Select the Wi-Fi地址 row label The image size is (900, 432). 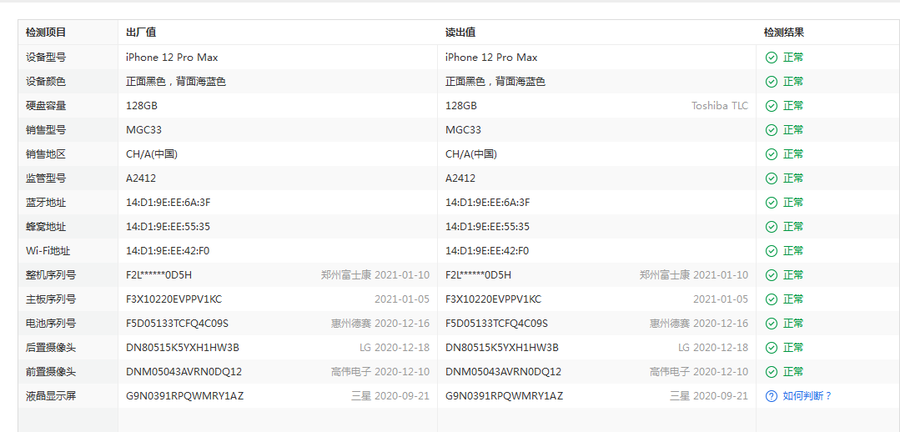click(46, 251)
